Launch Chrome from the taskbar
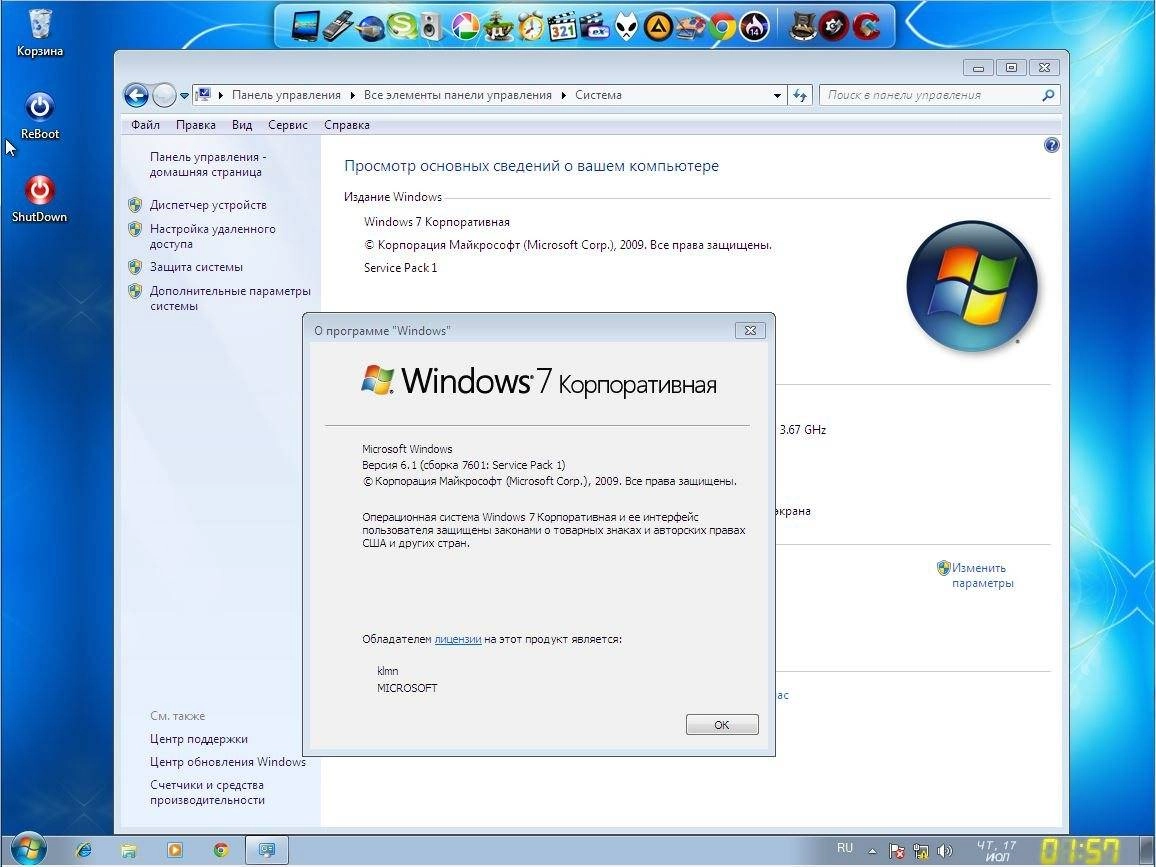 click(x=220, y=850)
